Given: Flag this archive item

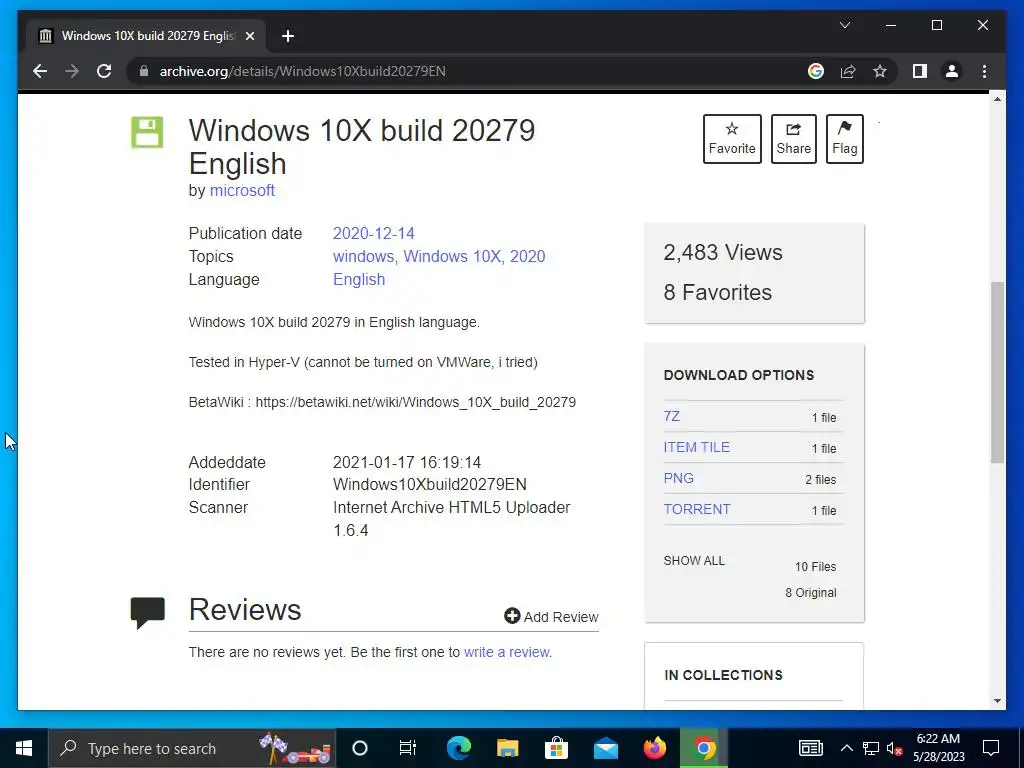Looking at the screenshot, I should click(844, 138).
